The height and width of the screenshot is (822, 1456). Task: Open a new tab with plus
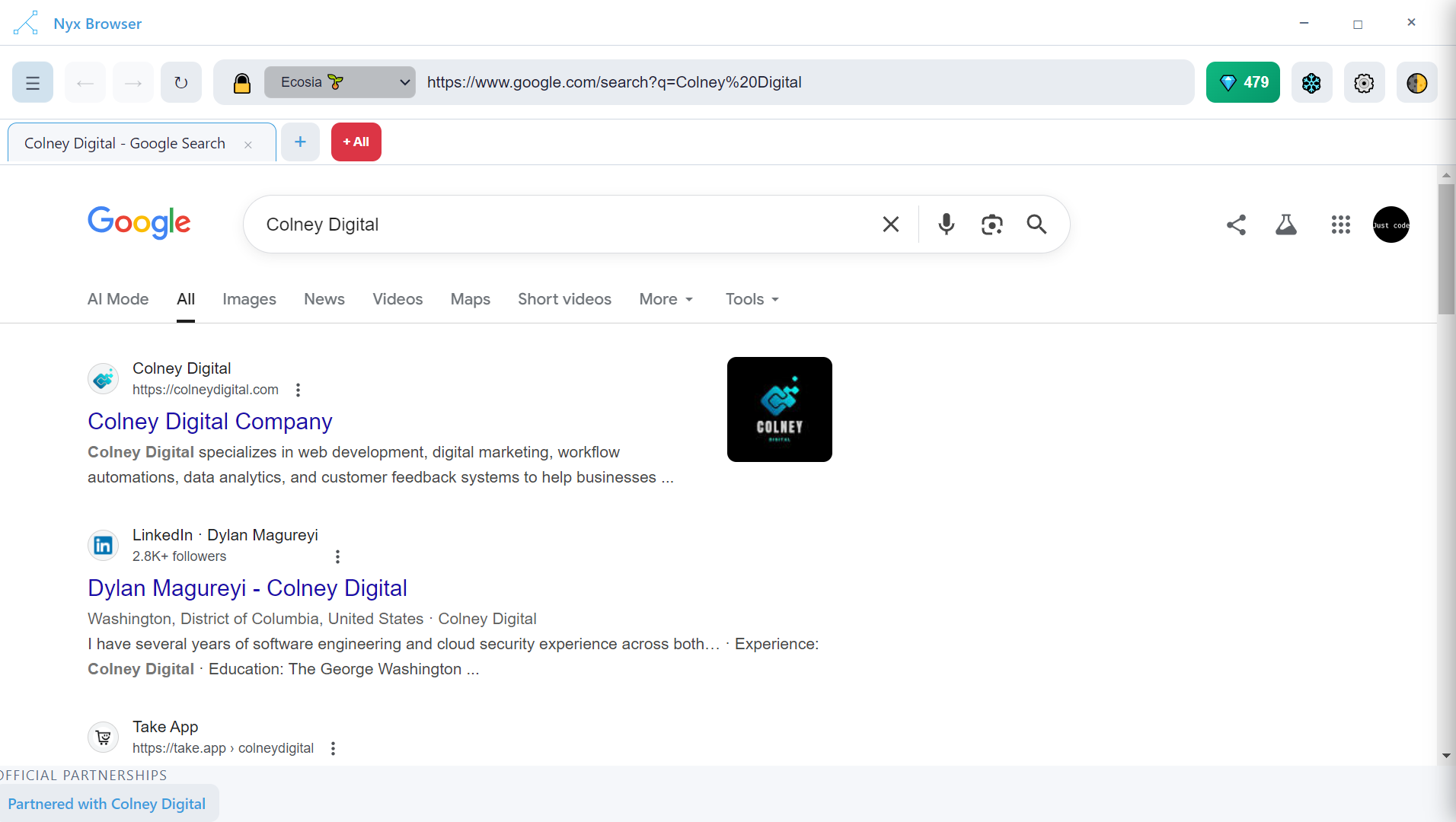coord(301,142)
